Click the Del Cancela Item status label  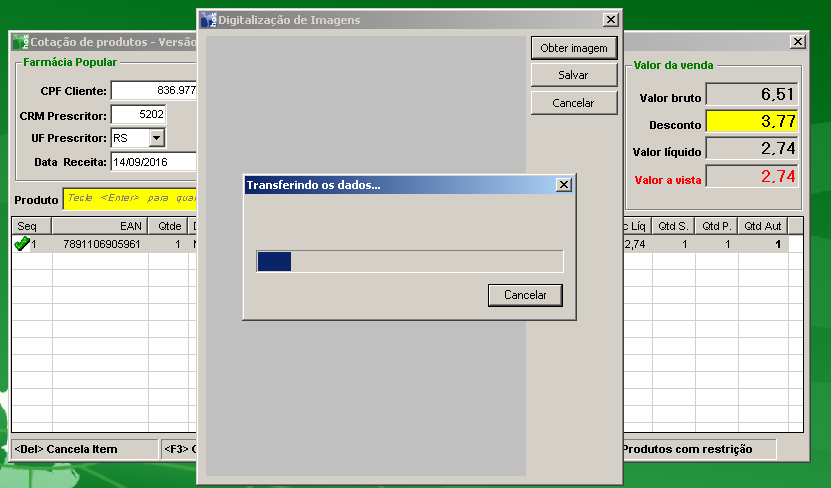pos(84,449)
